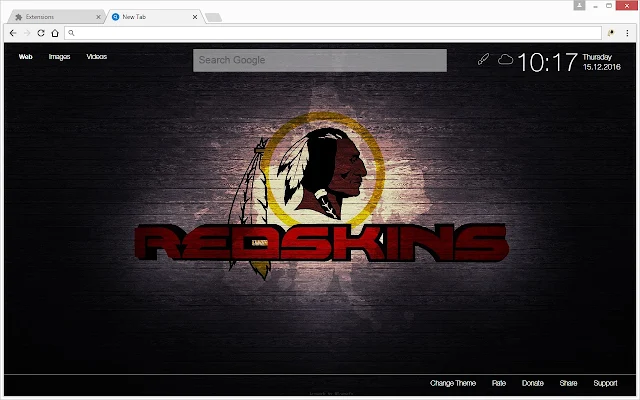Go back with the browser back arrow
The height and width of the screenshot is (400, 640).
click(x=13, y=33)
